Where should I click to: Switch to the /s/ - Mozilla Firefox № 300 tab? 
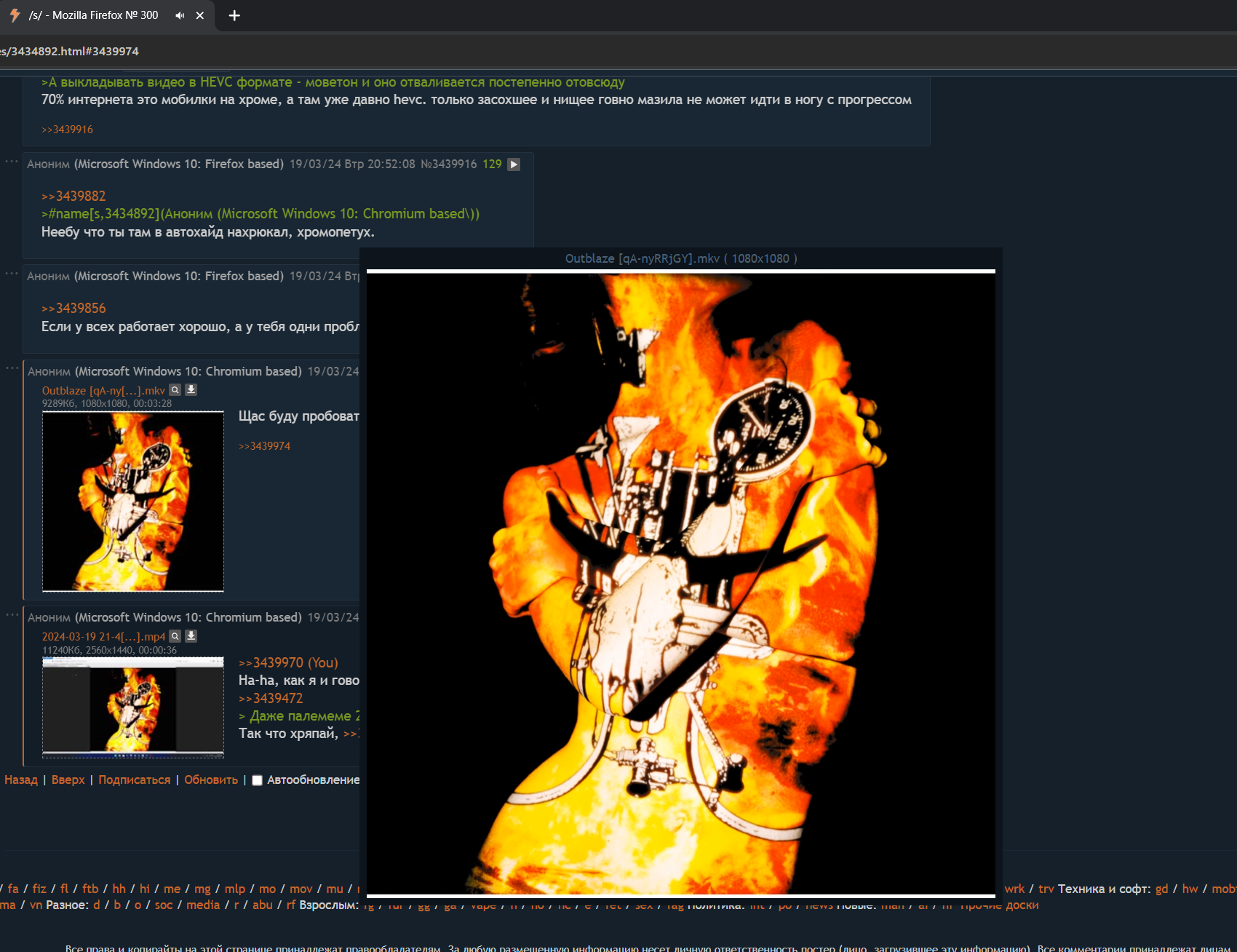click(x=93, y=15)
